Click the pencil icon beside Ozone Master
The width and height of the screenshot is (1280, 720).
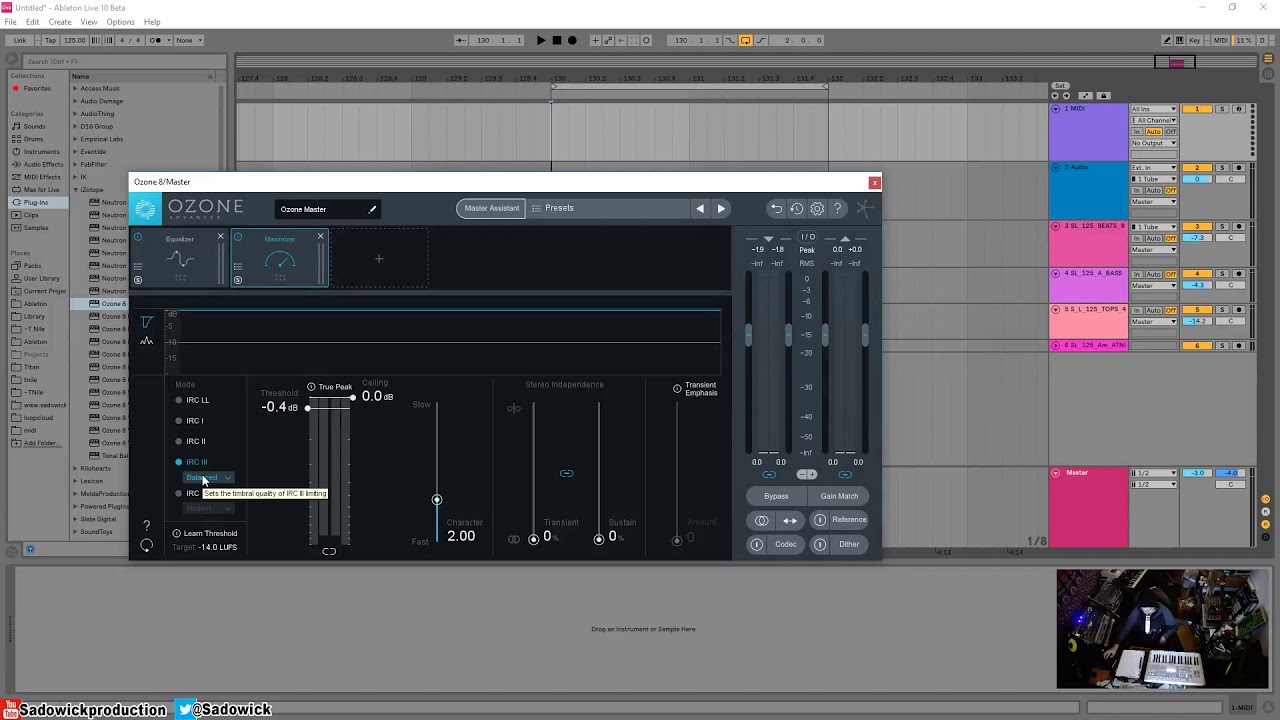click(372, 209)
